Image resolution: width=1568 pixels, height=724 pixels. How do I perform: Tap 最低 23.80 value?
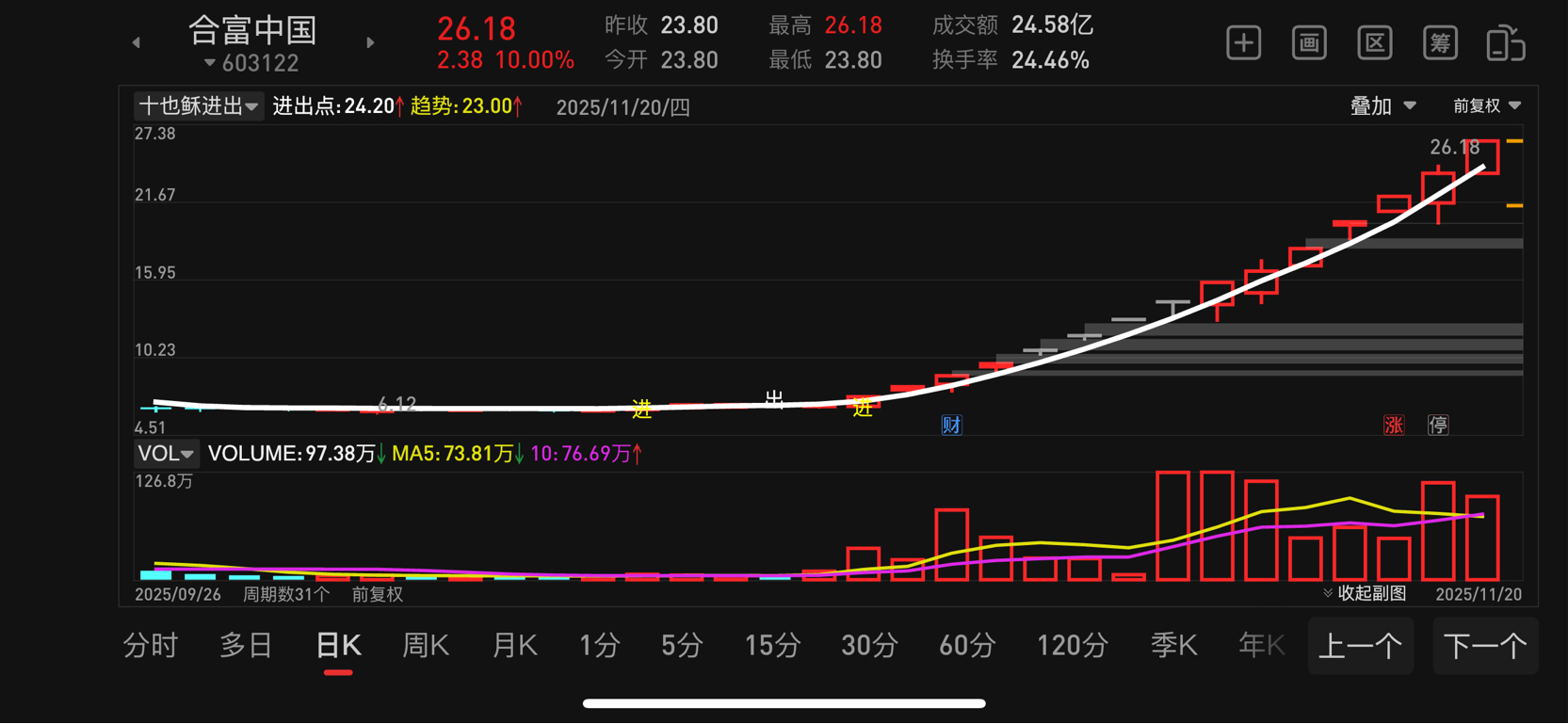[x=853, y=60]
